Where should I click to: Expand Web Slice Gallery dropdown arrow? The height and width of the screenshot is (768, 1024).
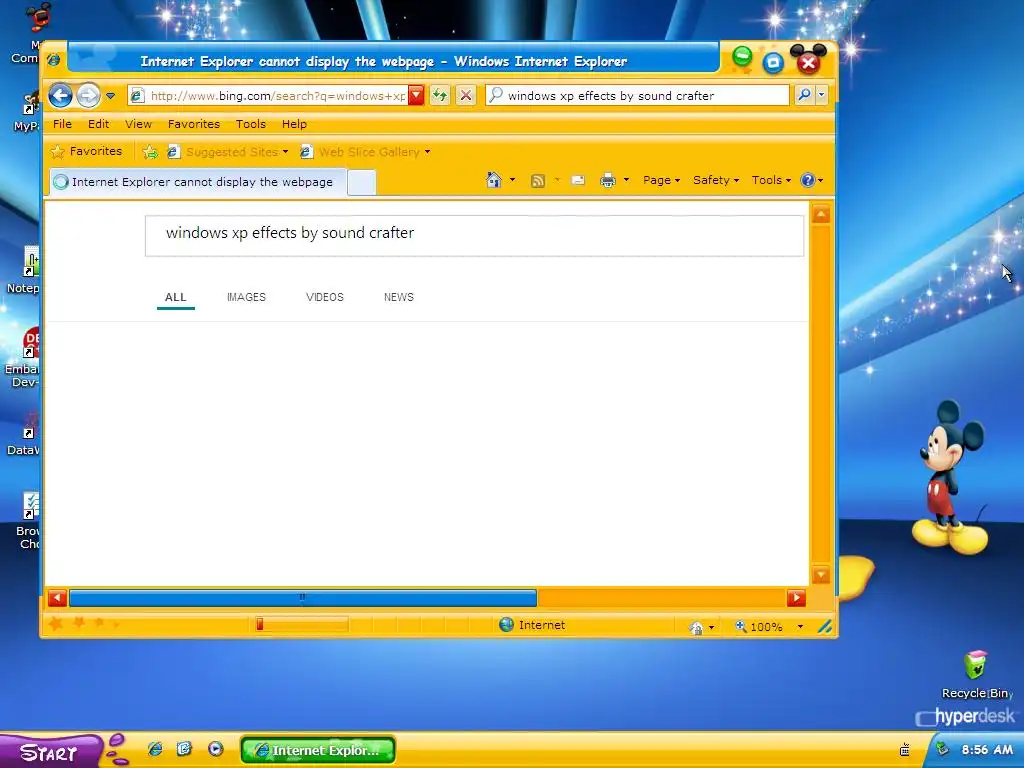coord(427,152)
